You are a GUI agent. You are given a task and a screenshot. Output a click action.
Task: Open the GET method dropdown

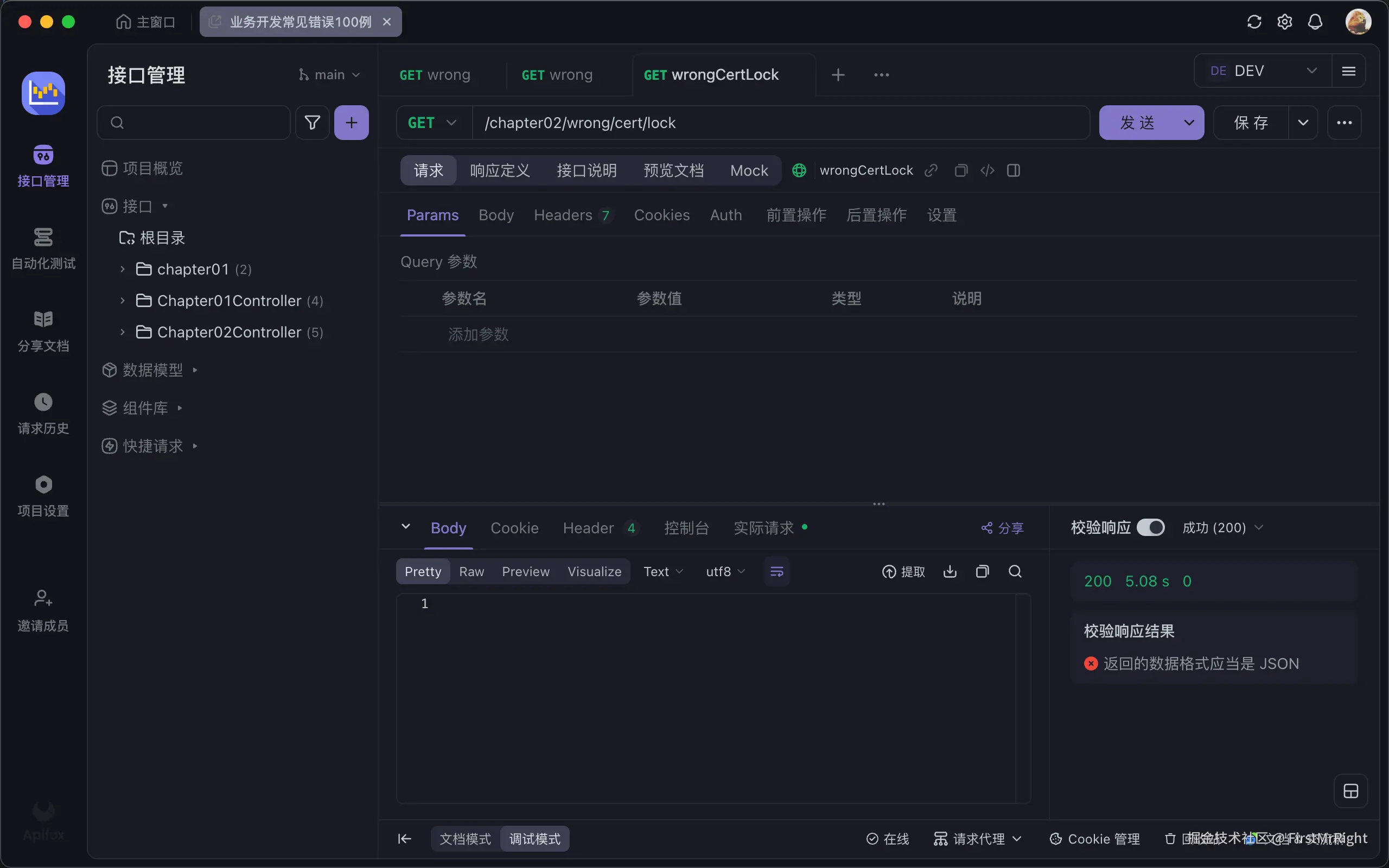(x=433, y=122)
